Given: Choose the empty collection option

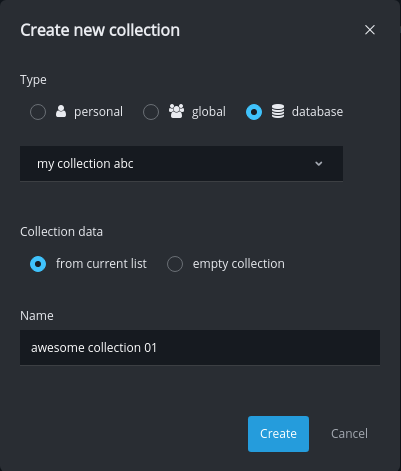Looking at the screenshot, I should pyautogui.click(x=175, y=264).
